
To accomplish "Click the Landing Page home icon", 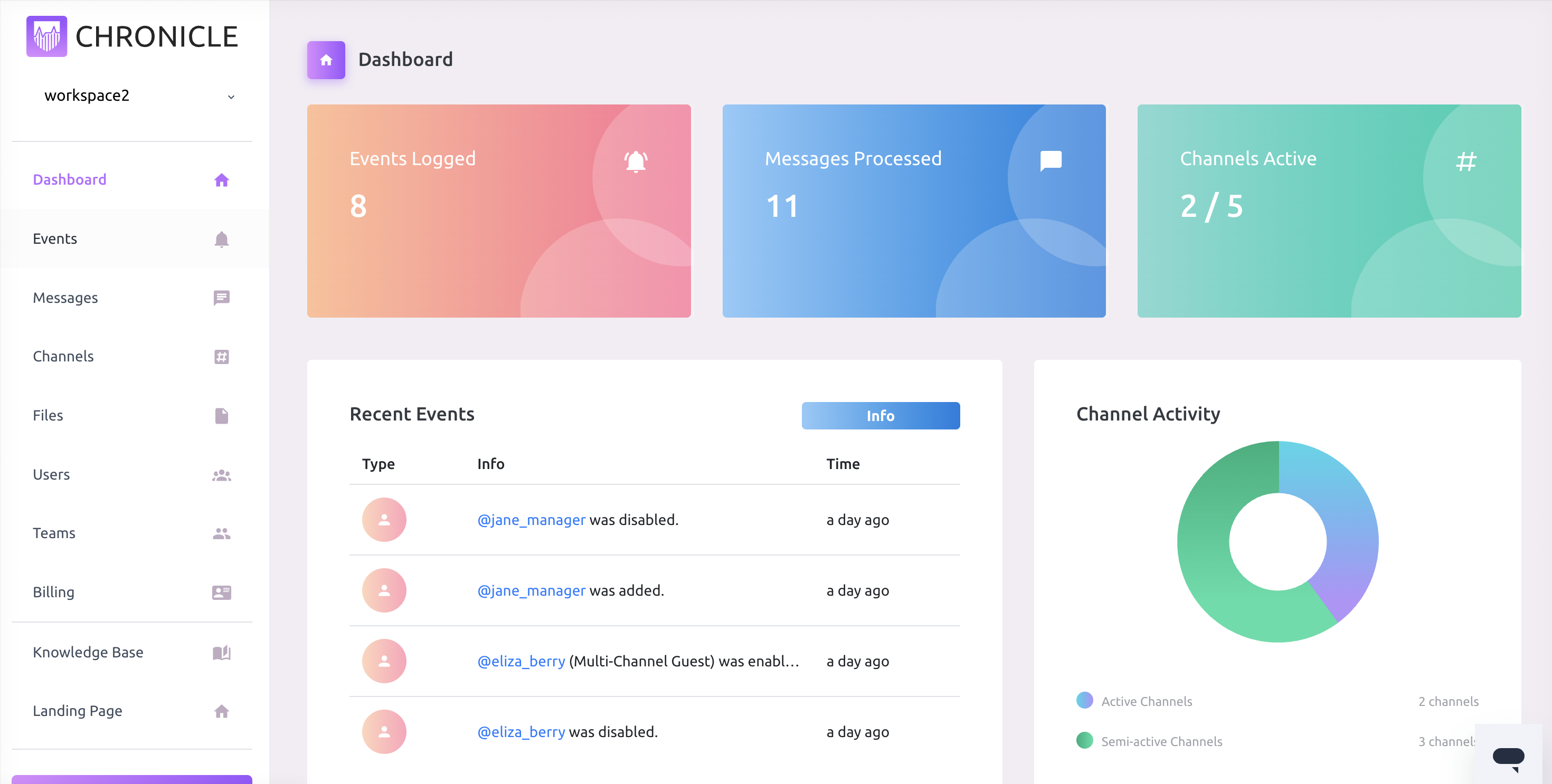I will click(x=221, y=711).
